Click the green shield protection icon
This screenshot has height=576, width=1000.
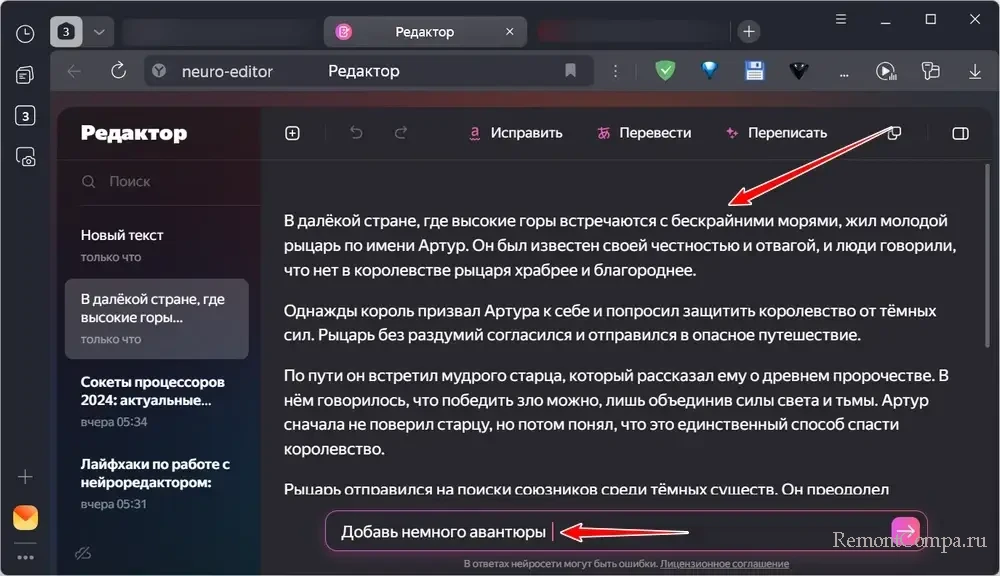click(x=665, y=71)
